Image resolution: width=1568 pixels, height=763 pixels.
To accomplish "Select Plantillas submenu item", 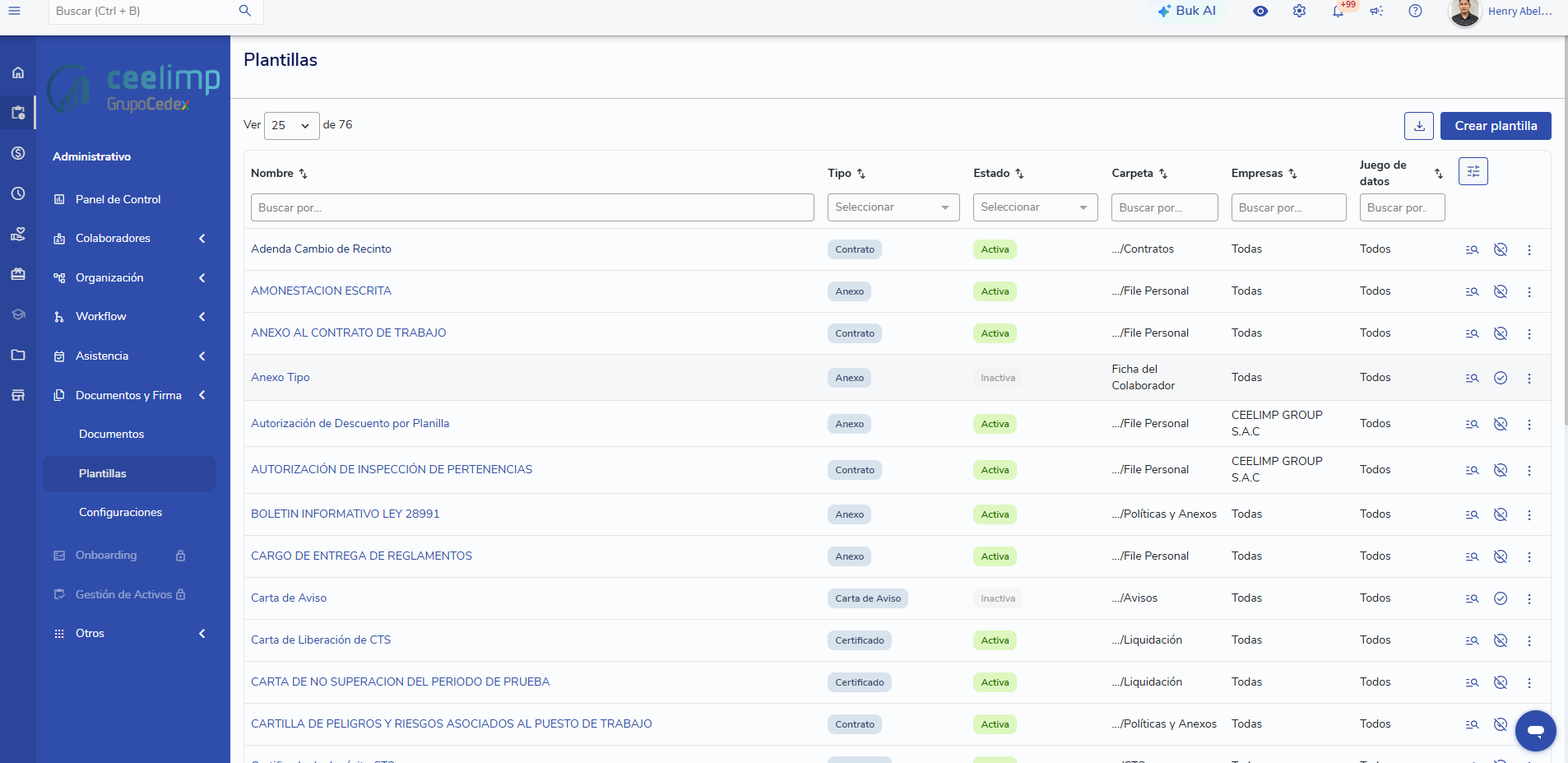I will 129,473.
